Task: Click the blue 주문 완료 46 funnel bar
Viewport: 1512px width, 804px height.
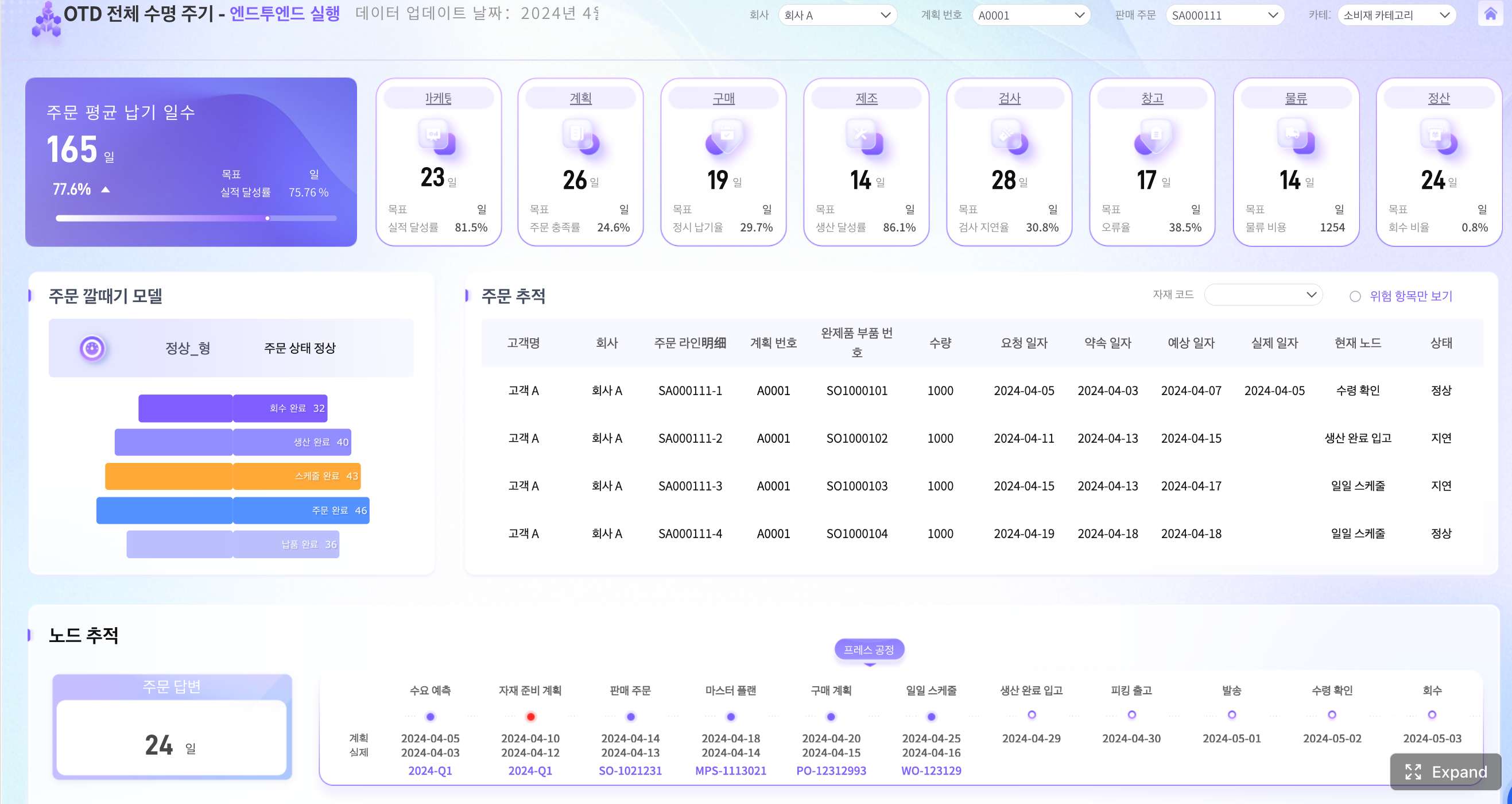Action: [x=233, y=511]
